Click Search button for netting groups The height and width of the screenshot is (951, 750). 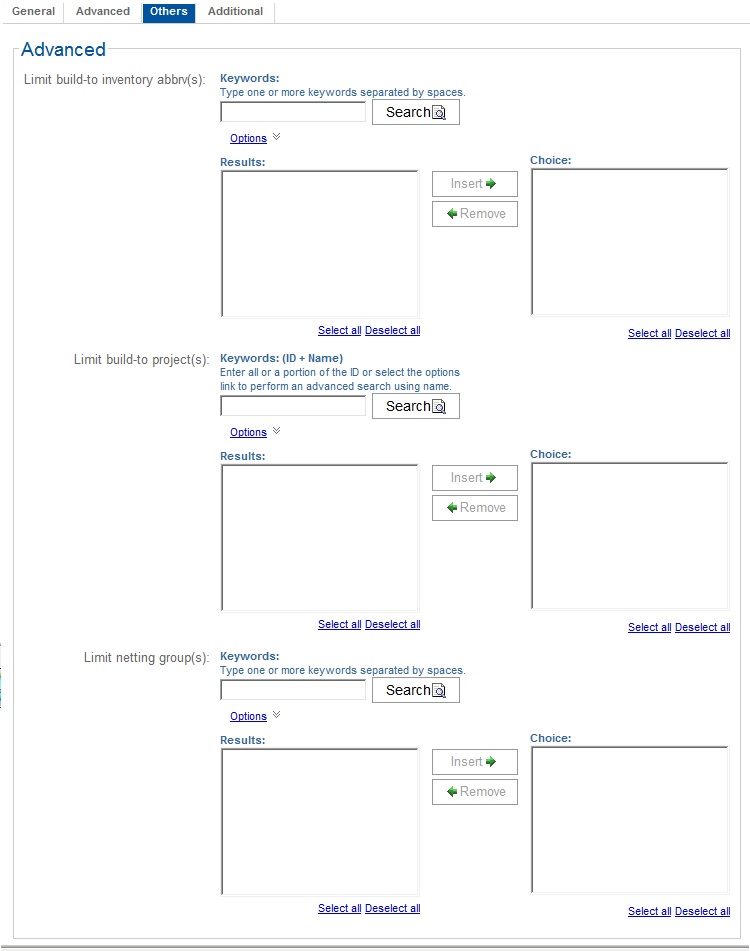[x=415, y=690]
